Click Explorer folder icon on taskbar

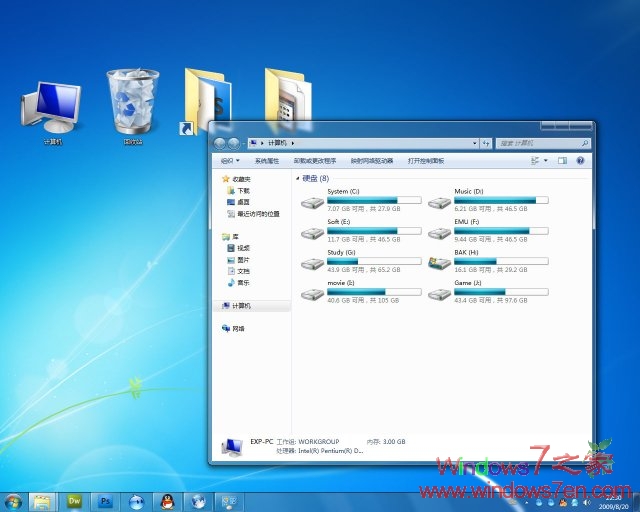click(x=42, y=502)
